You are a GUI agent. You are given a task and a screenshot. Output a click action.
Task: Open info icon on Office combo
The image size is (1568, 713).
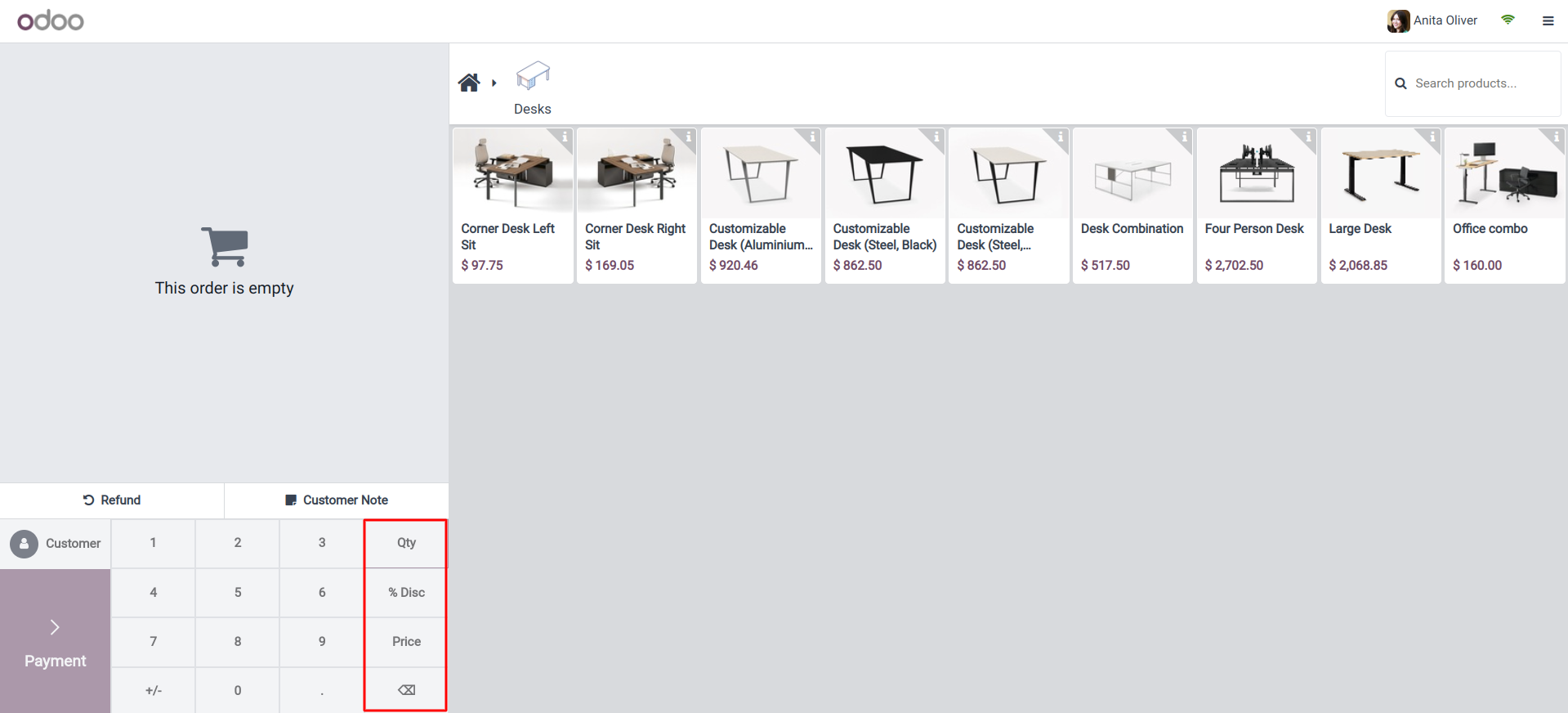(x=1557, y=137)
